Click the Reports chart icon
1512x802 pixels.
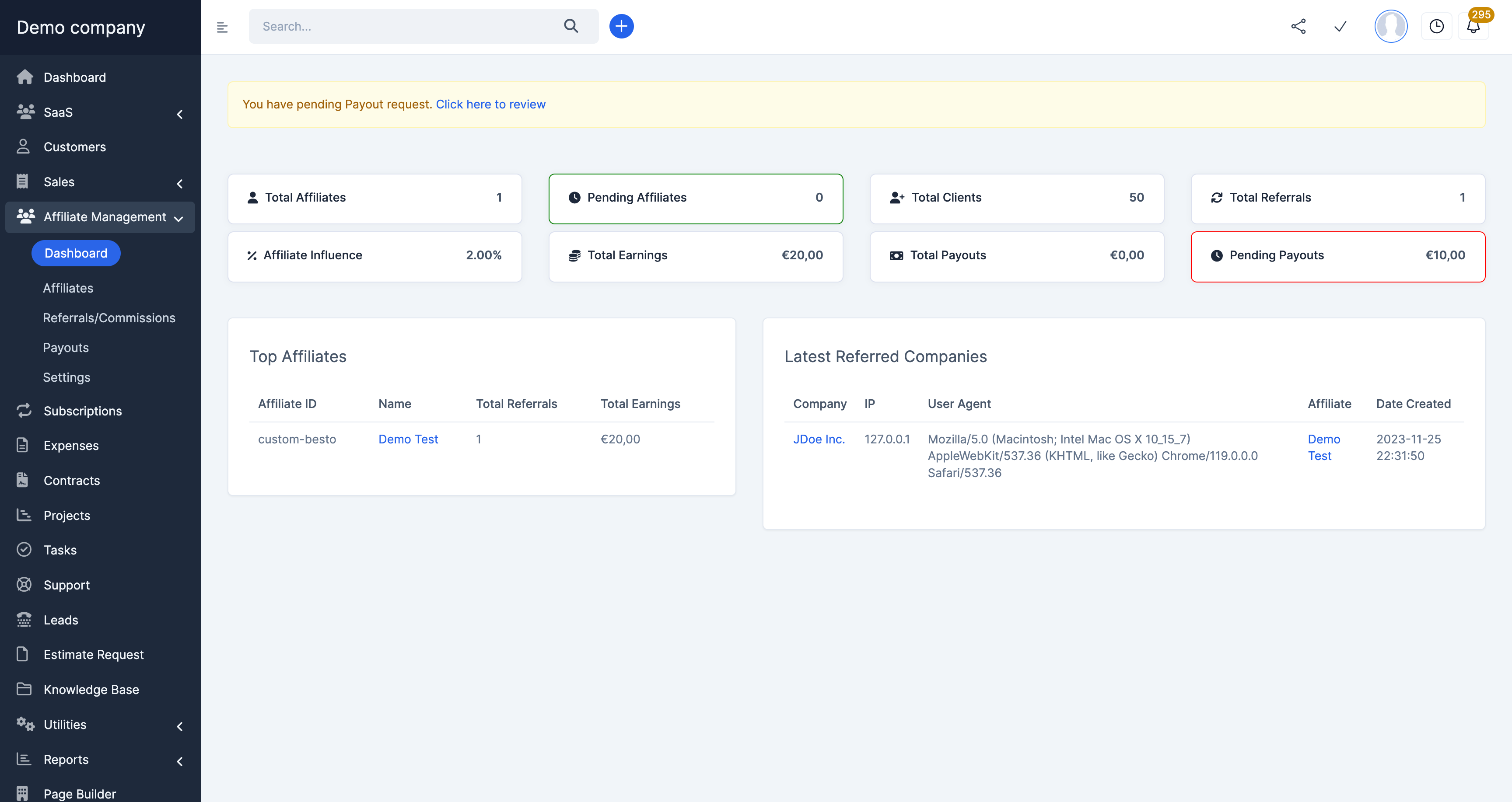[x=24, y=759]
